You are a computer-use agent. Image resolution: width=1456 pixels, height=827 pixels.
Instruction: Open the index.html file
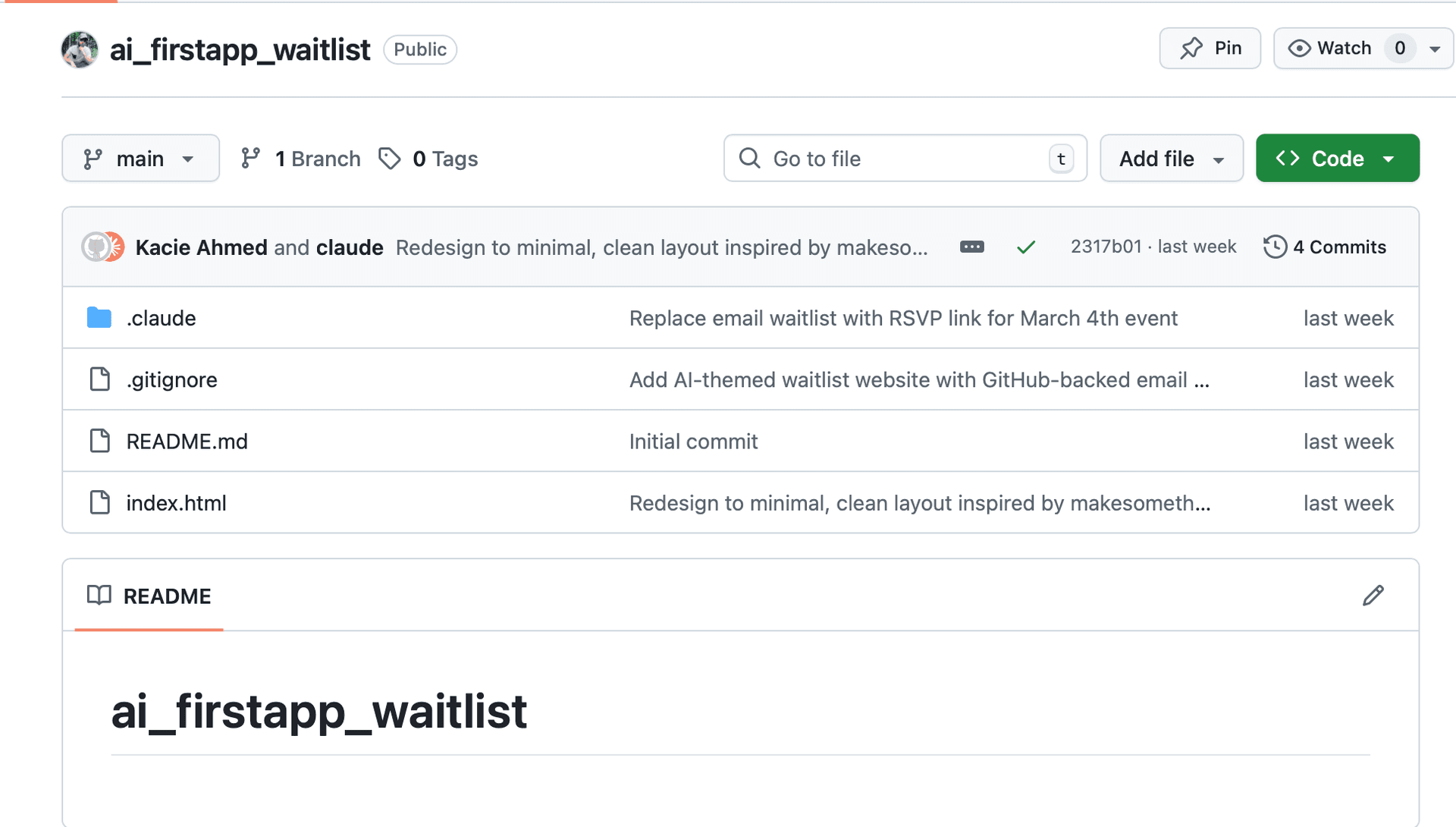(176, 502)
